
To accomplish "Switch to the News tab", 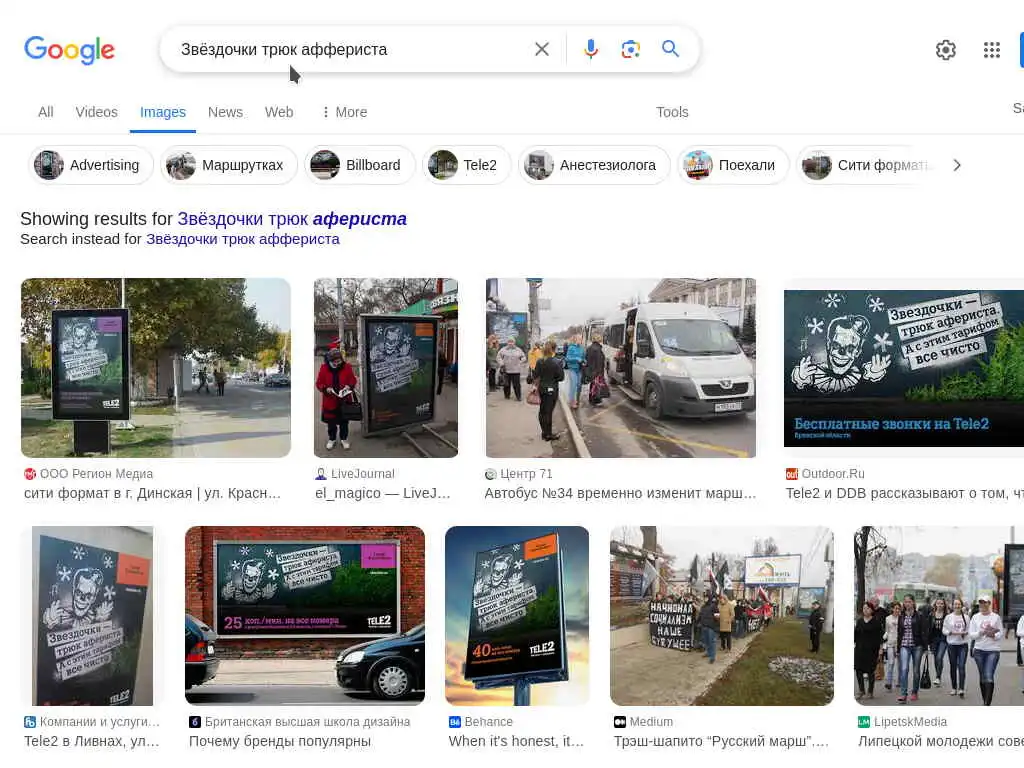I will [x=225, y=112].
